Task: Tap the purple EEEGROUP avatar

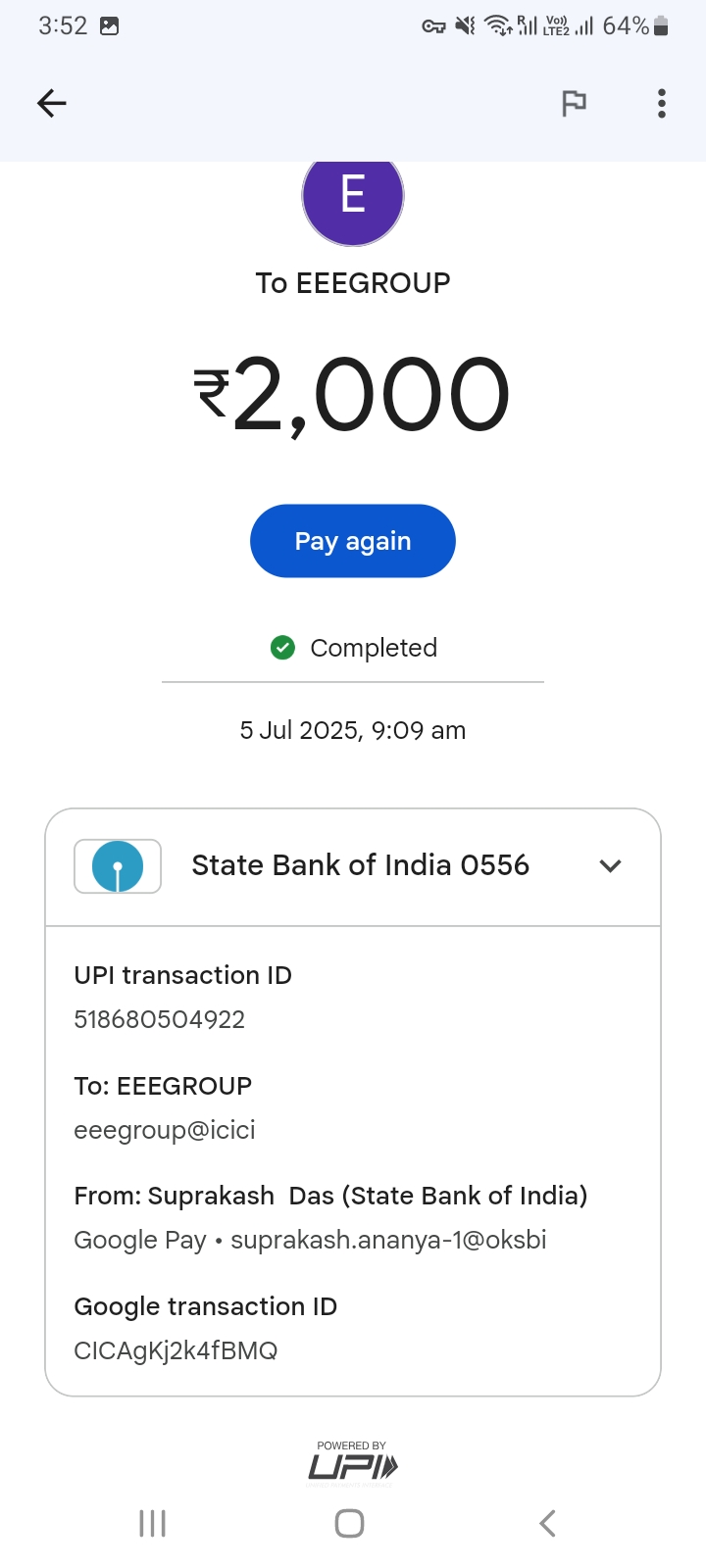Action: (353, 198)
